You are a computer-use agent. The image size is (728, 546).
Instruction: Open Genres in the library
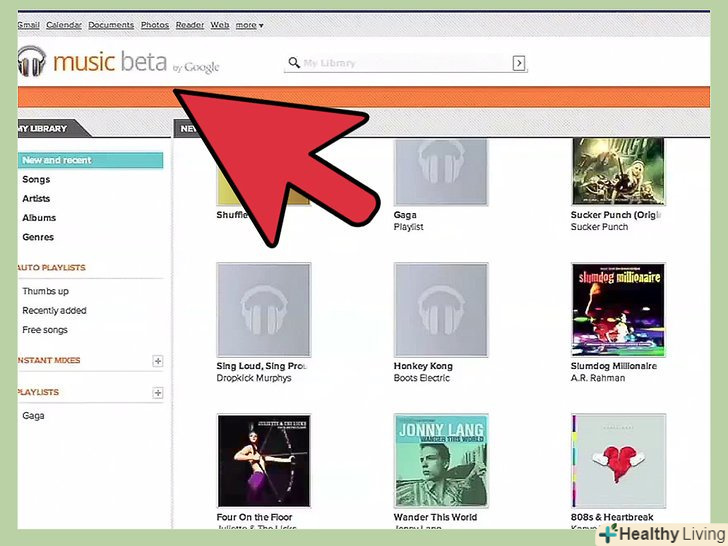(x=38, y=237)
